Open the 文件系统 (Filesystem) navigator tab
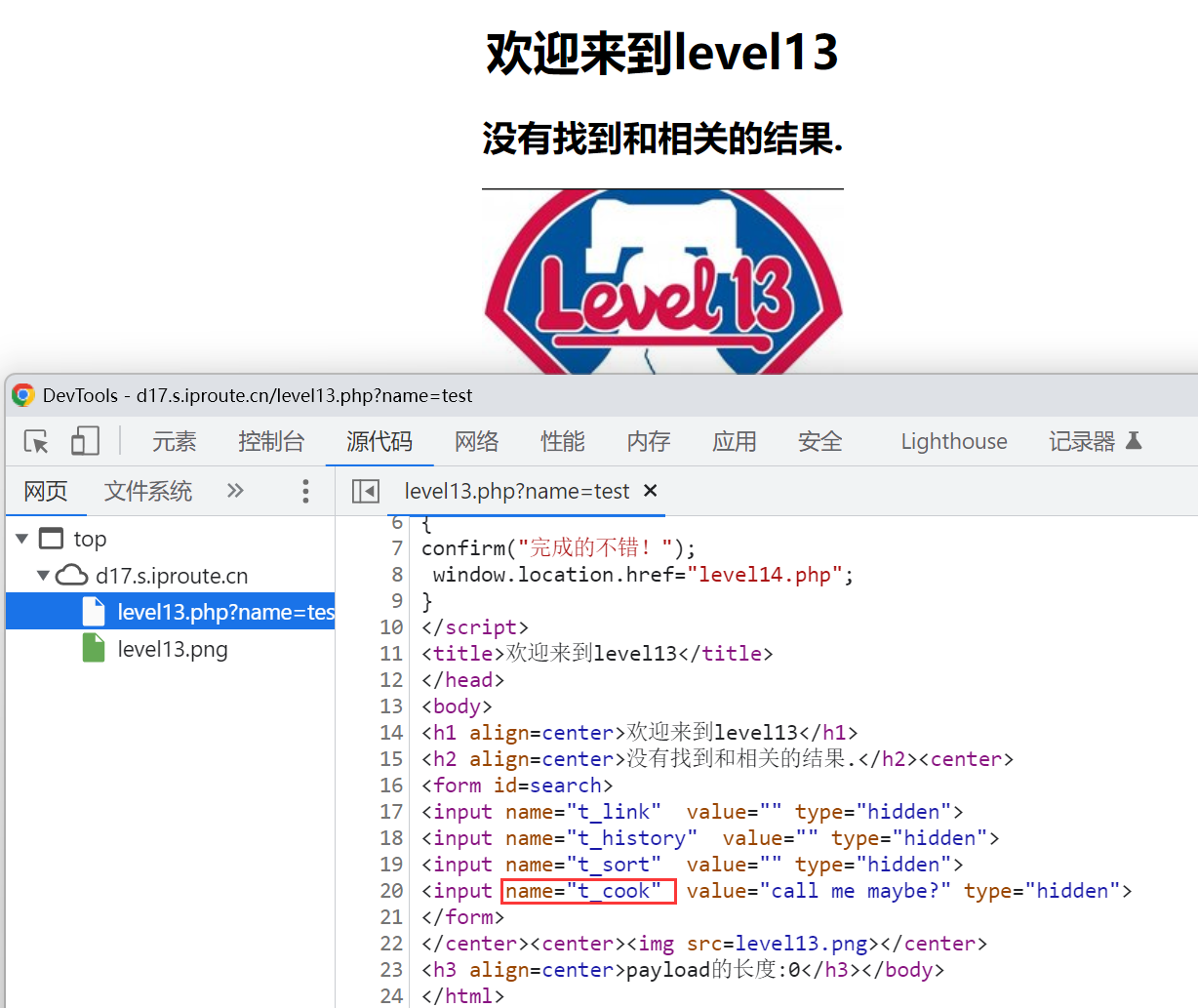 (148, 491)
